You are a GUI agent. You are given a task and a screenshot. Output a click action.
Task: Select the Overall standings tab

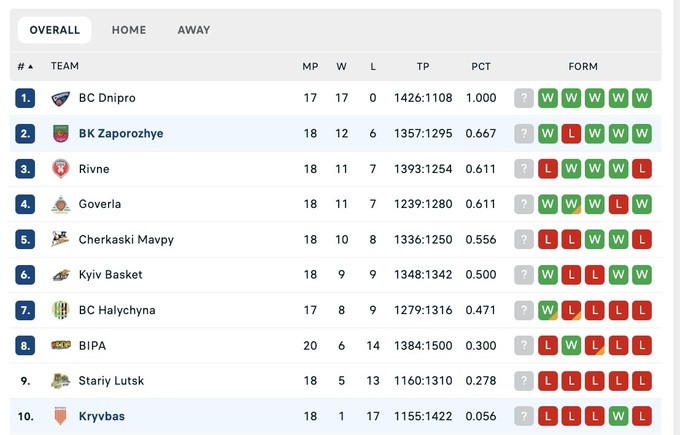[55, 30]
